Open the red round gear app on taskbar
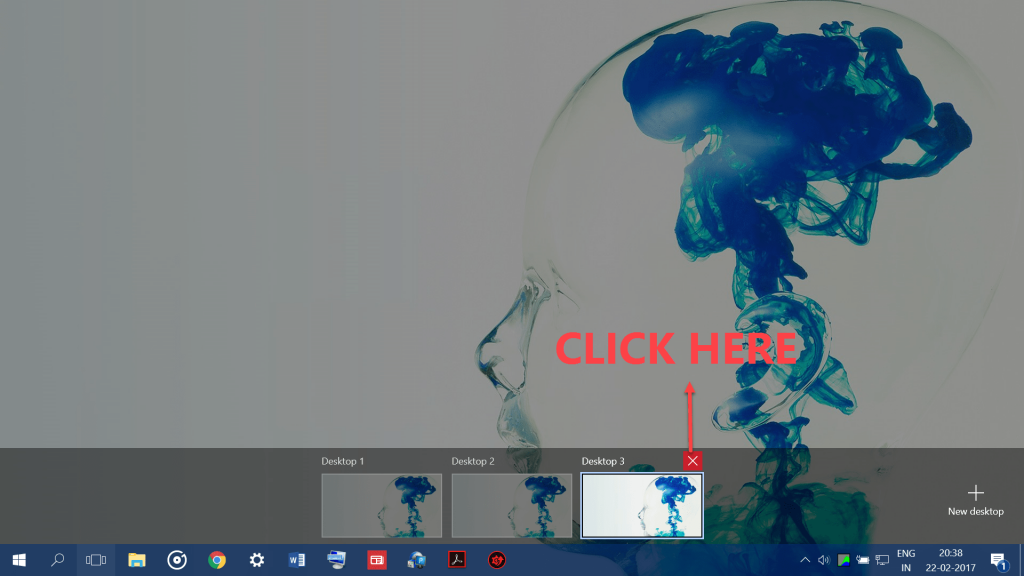1024x576 pixels. [497, 560]
